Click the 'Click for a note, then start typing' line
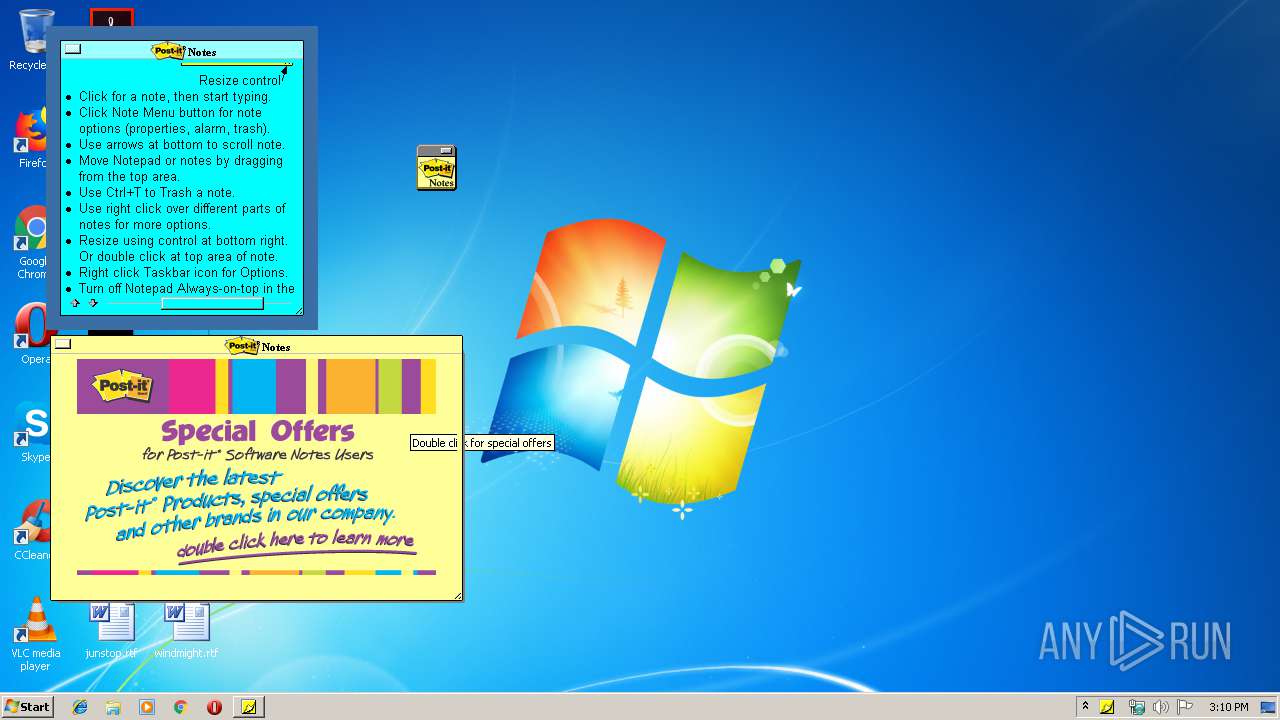Viewport: 1280px width, 720px height. click(x=175, y=97)
